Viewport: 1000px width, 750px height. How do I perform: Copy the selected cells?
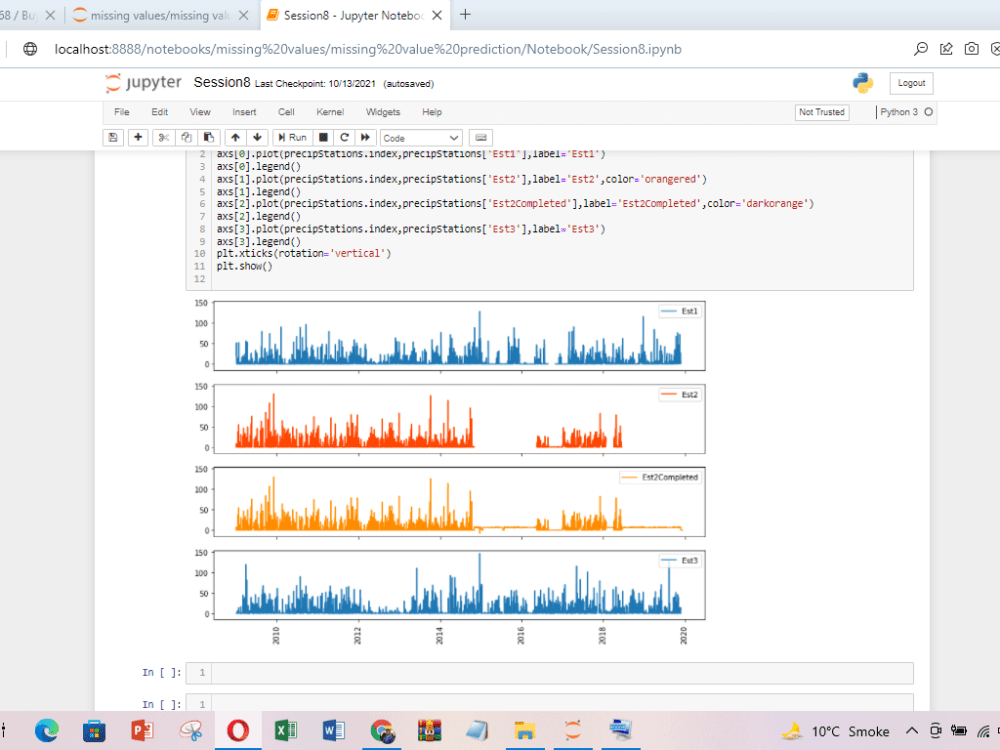[x=186, y=137]
